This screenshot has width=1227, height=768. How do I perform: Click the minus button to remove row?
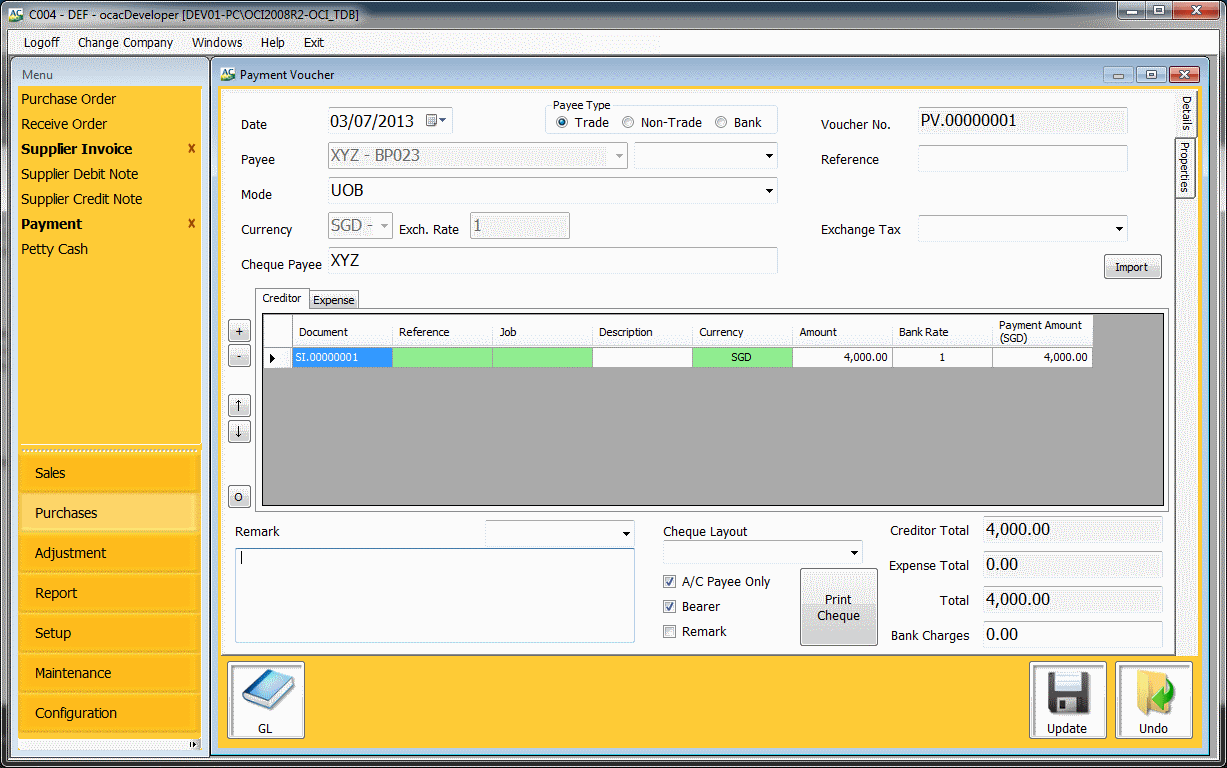point(240,355)
